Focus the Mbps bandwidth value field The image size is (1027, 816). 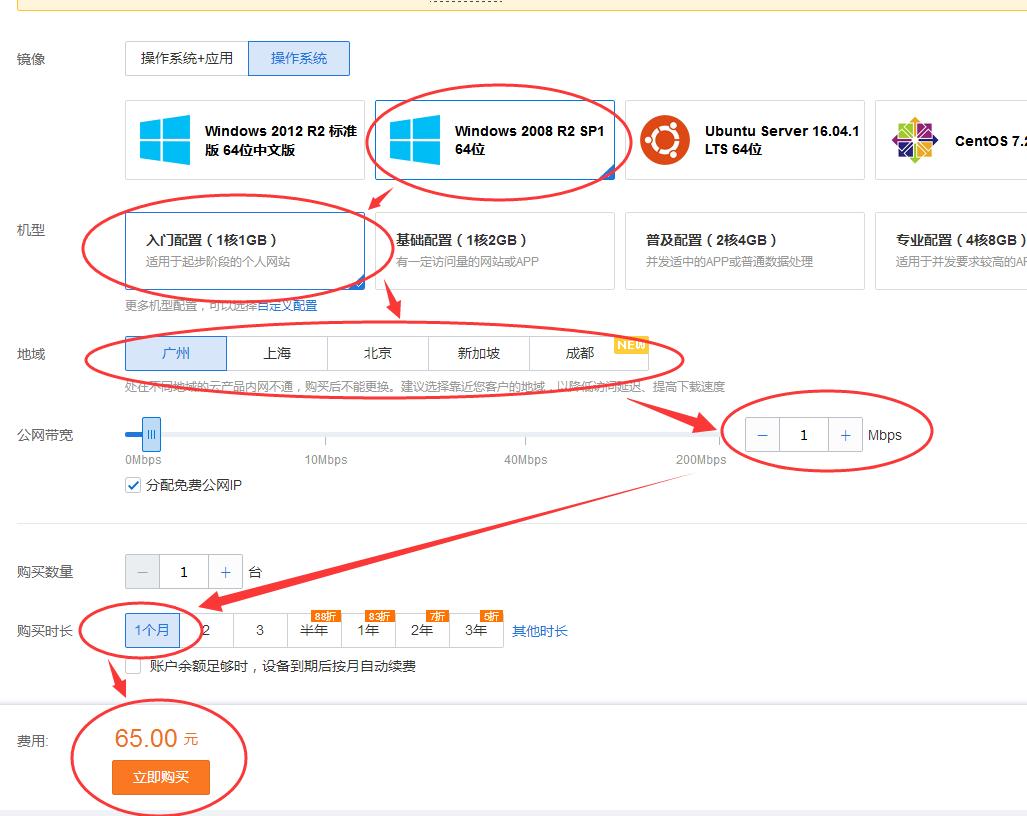(x=804, y=435)
